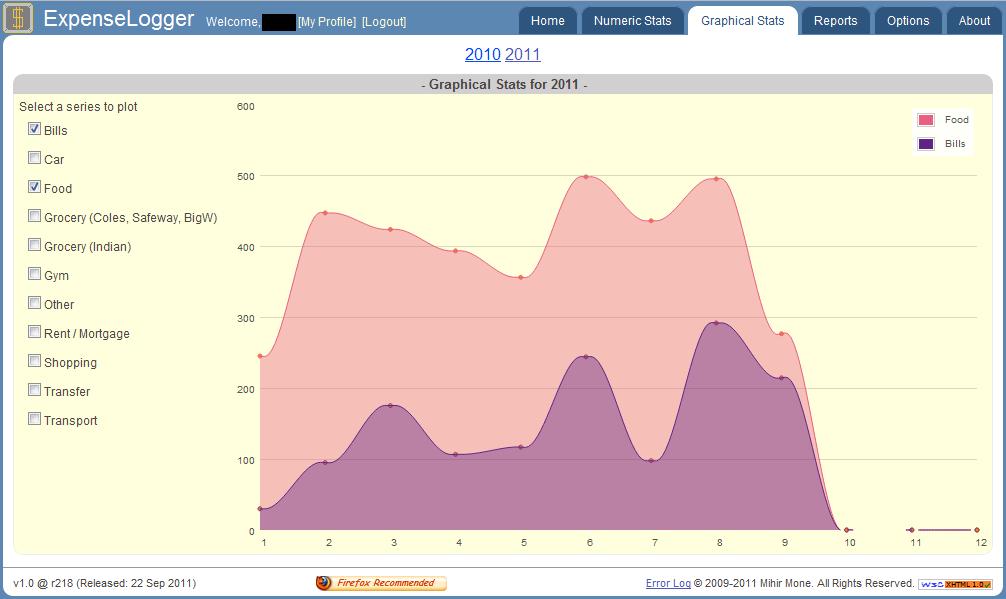This screenshot has width=1006, height=599.
Task: Open the Error Log link
Action: pyautogui.click(x=668, y=583)
